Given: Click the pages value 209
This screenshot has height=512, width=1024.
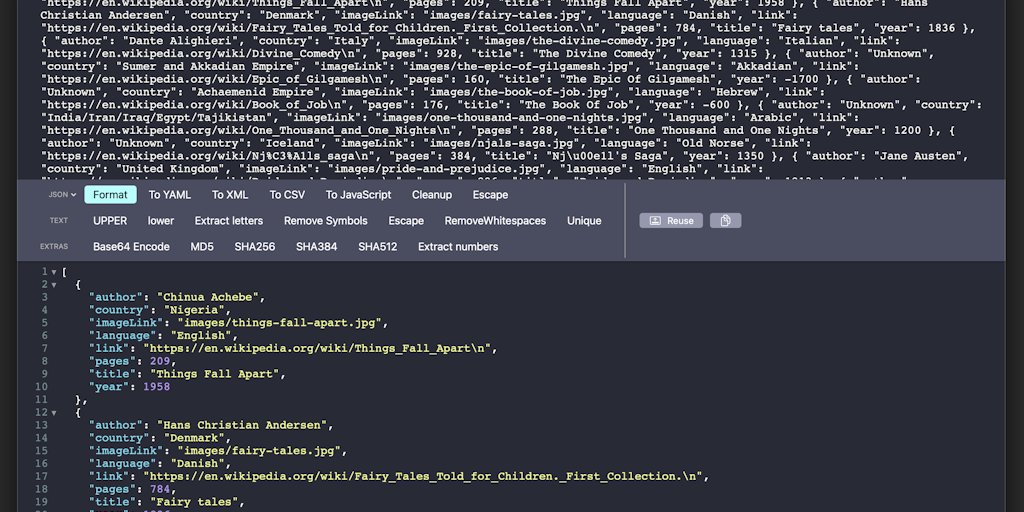Looking at the screenshot, I should click(160, 361).
